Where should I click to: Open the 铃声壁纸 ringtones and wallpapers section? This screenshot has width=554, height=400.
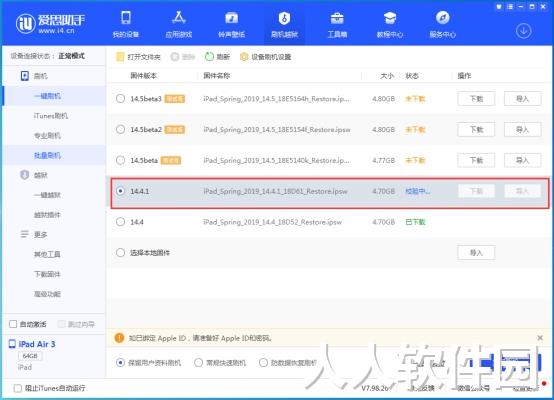pos(231,24)
